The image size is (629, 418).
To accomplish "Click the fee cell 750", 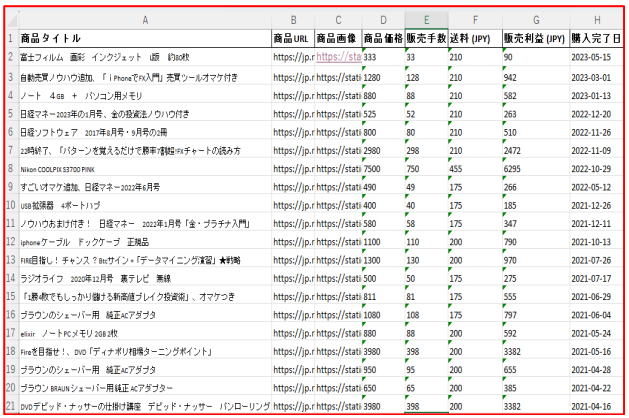I will [x=426, y=169].
